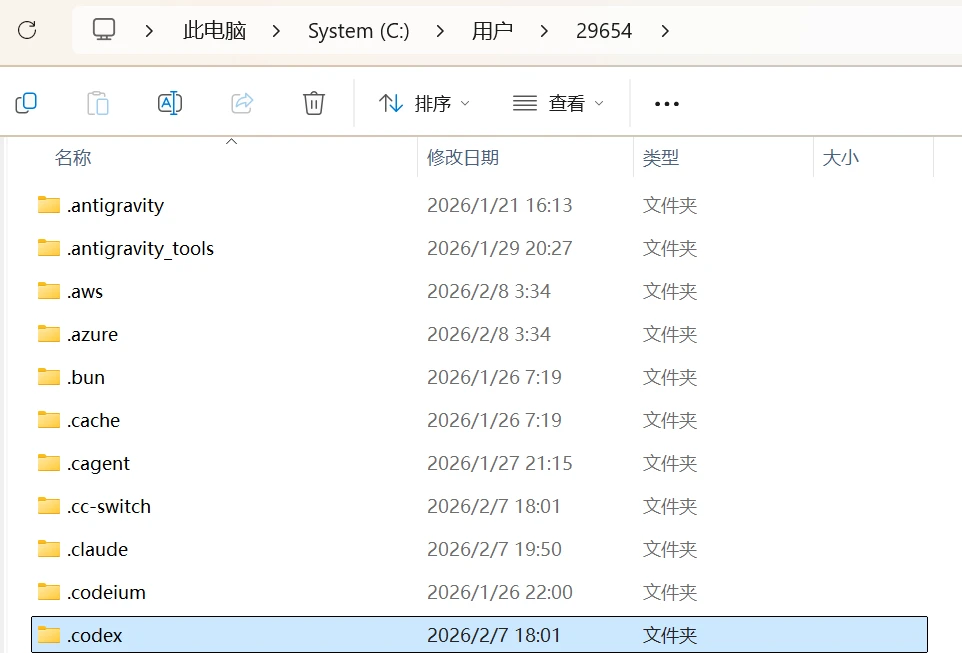This screenshot has width=962, height=653.
Task: Open the three-dots more options menu
Action: 666,103
